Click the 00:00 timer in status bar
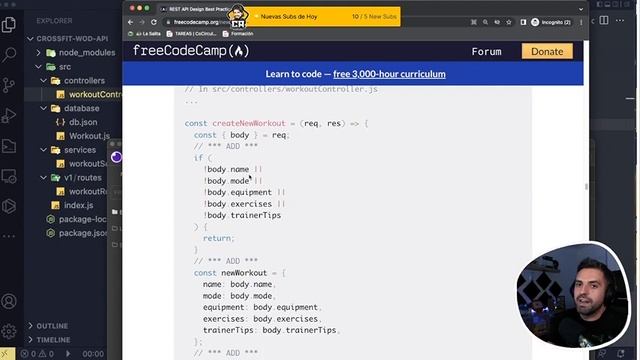This screenshot has width=640, height=360. coord(93,354)
